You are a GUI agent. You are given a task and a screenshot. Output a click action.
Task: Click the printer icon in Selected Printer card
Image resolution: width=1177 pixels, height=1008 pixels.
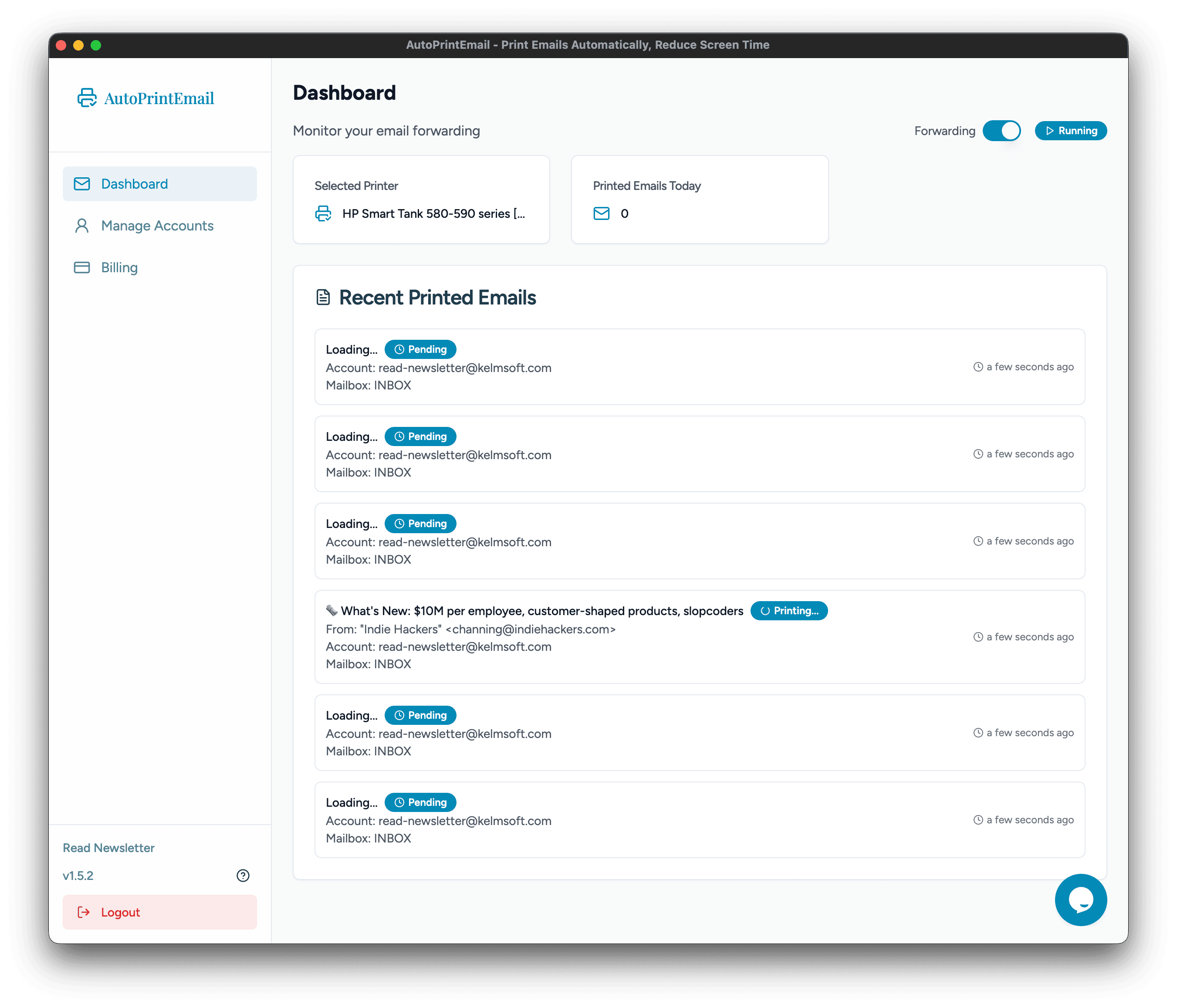pyautogui.click(x=323, y=213)
